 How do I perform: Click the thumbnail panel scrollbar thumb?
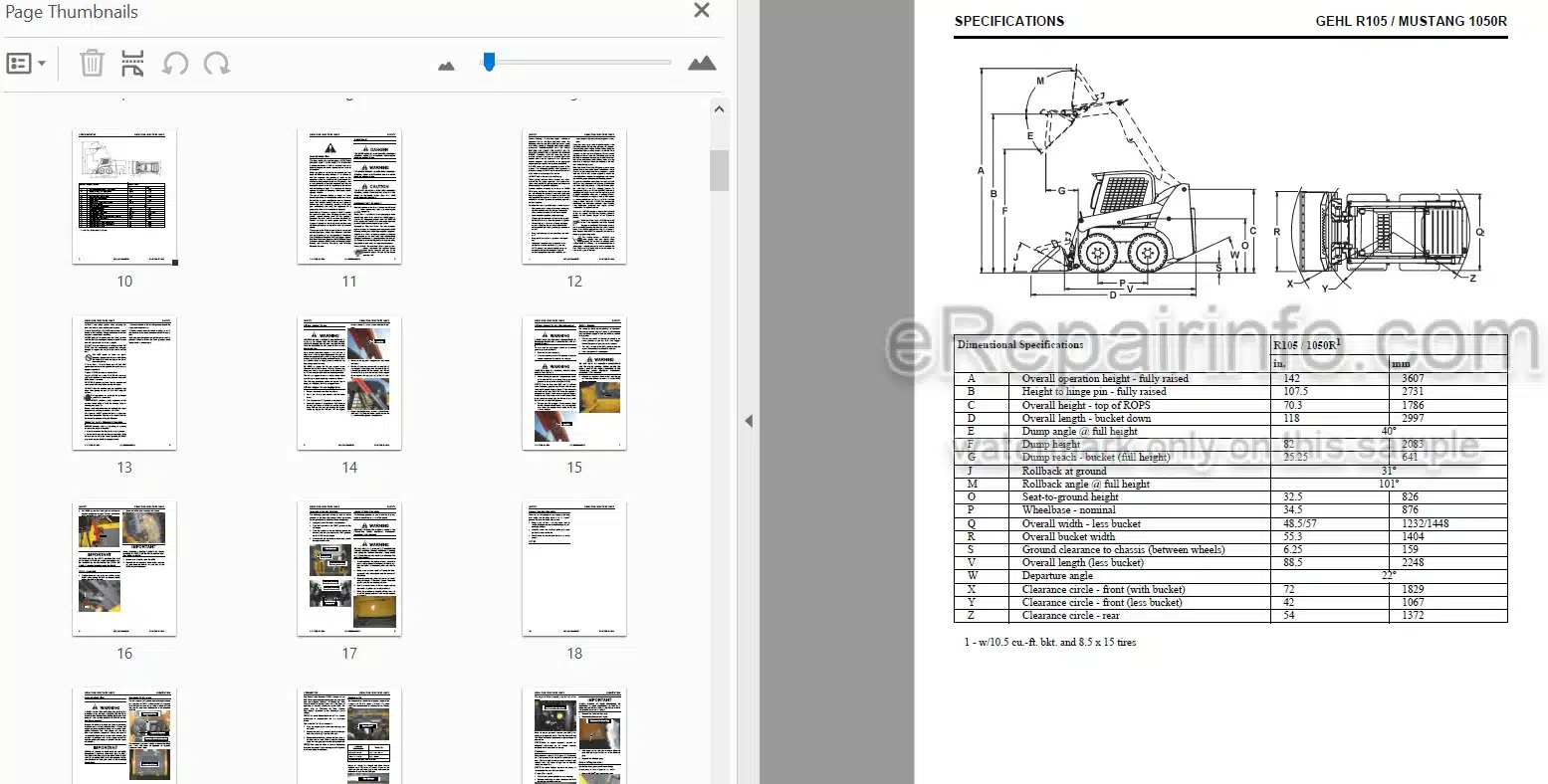(x=719, y=170)
